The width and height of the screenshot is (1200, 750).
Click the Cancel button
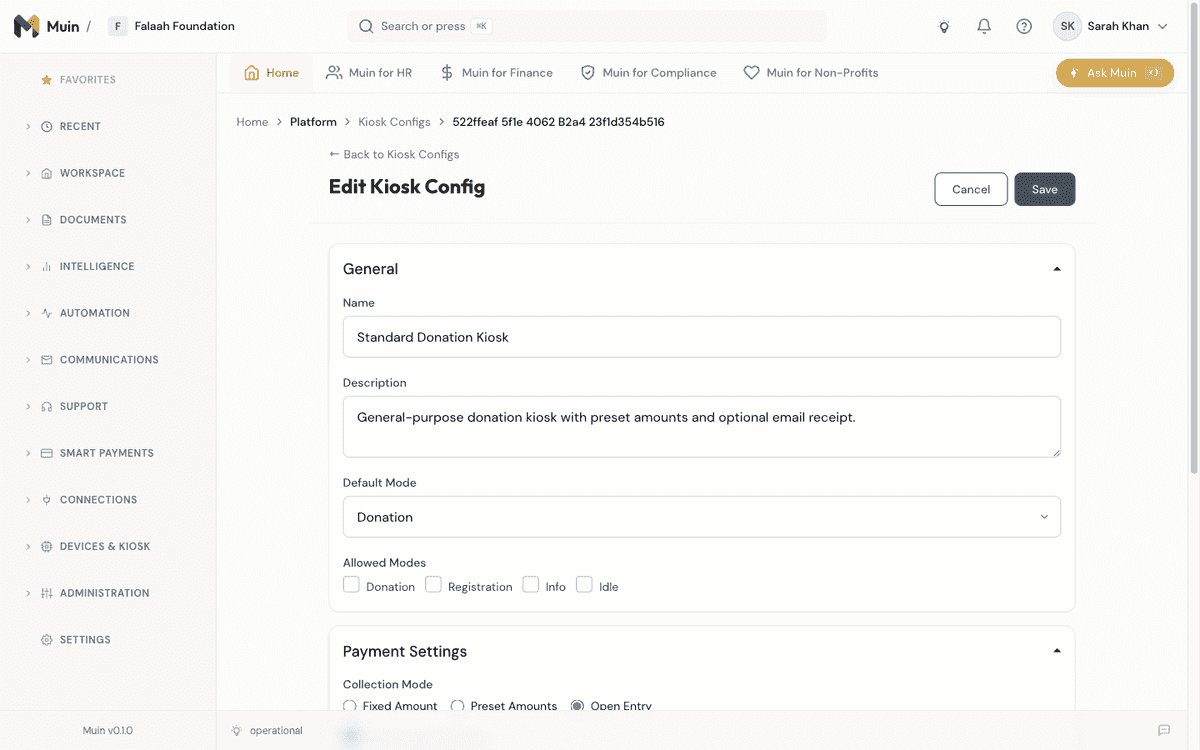point(971,189)
